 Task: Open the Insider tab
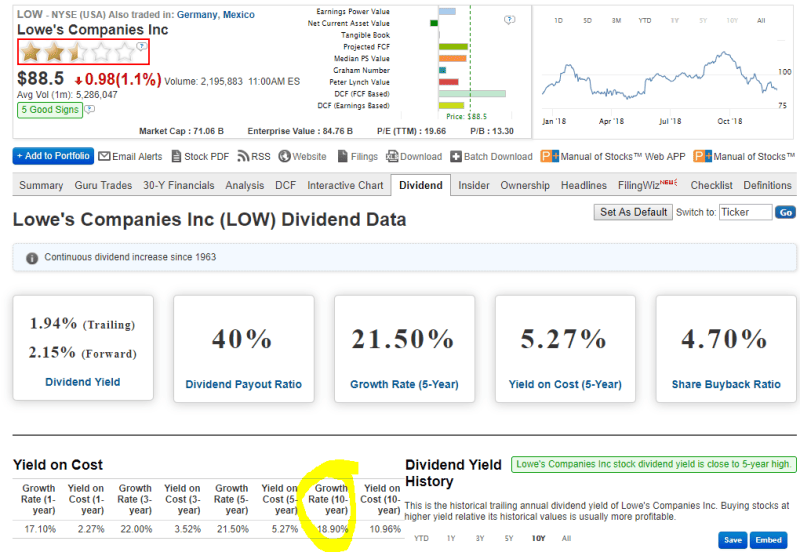(473, 185)
